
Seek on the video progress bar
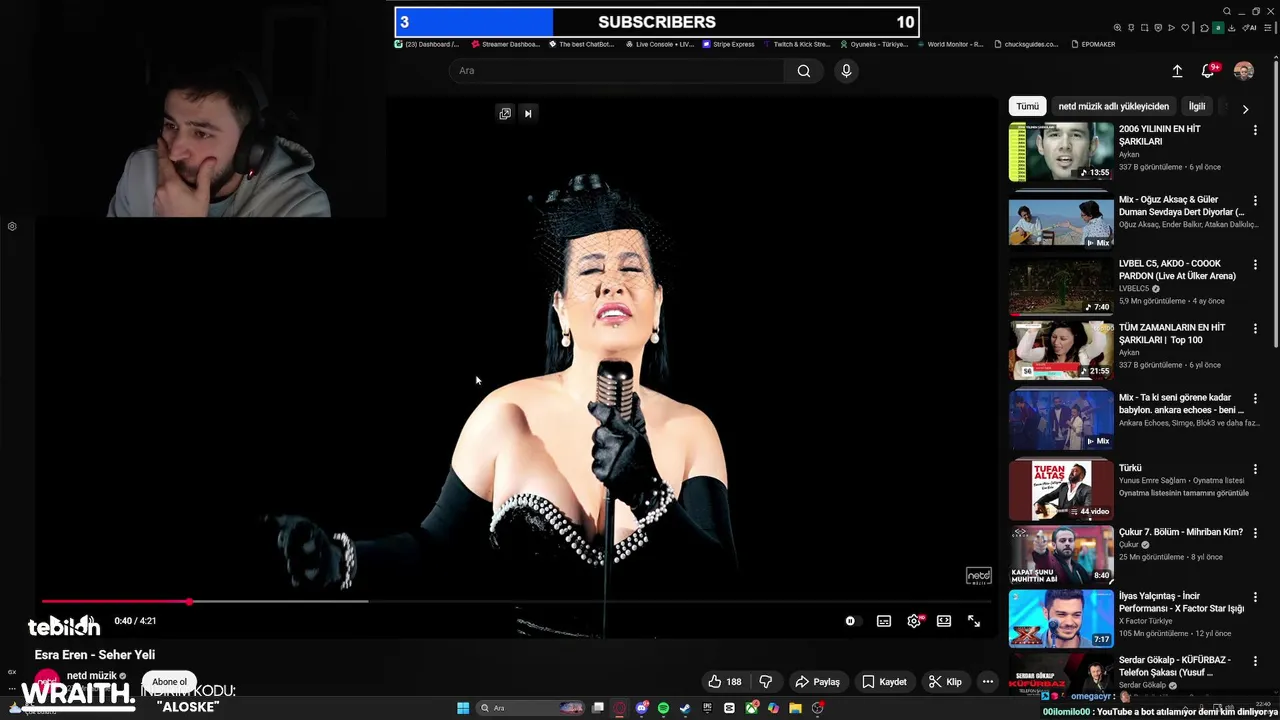coord(516,602)
